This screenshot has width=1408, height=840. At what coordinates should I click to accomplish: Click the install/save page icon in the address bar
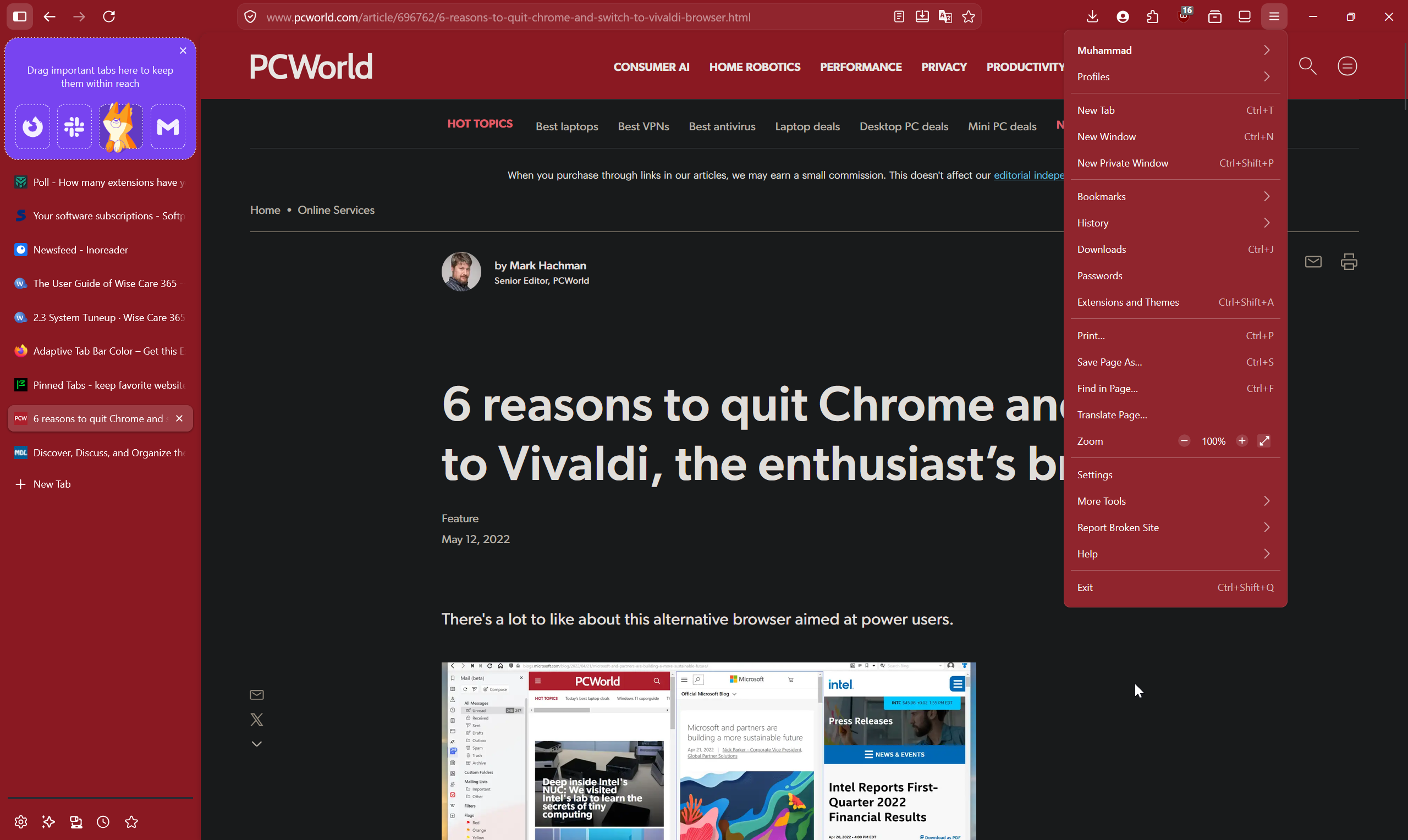tap(922, 17)
